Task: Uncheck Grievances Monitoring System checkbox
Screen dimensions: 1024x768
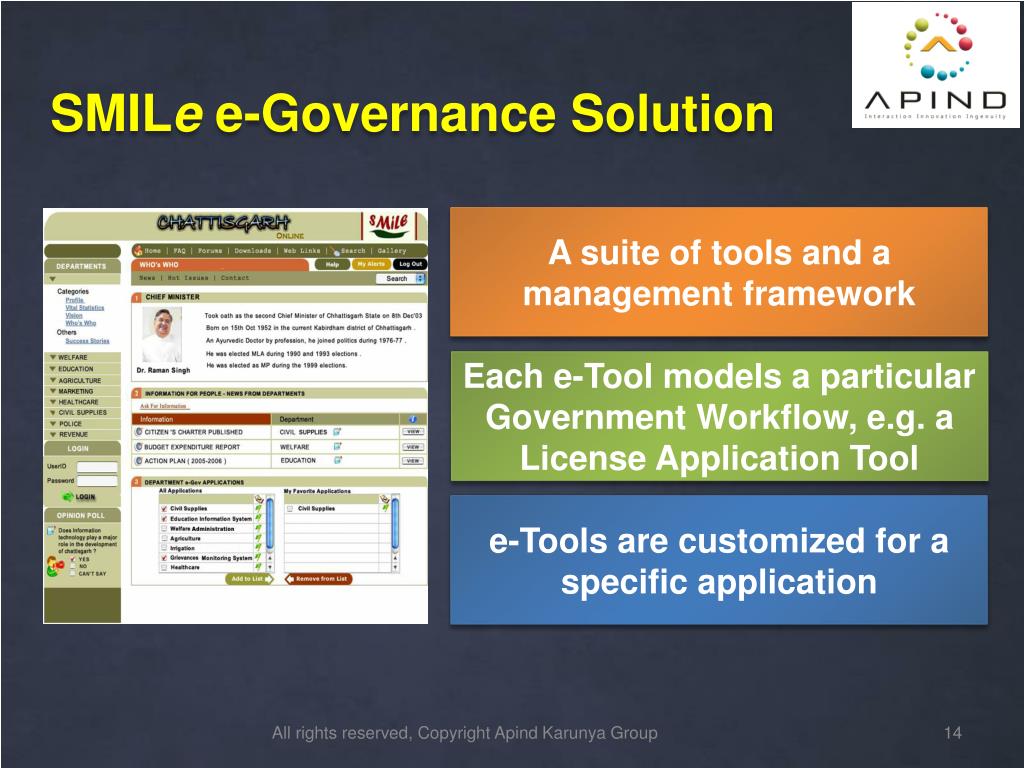Action: 164,558
